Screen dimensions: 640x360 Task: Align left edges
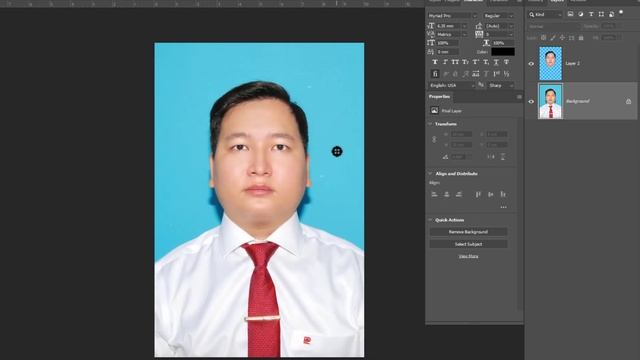(x=435, y=194)
